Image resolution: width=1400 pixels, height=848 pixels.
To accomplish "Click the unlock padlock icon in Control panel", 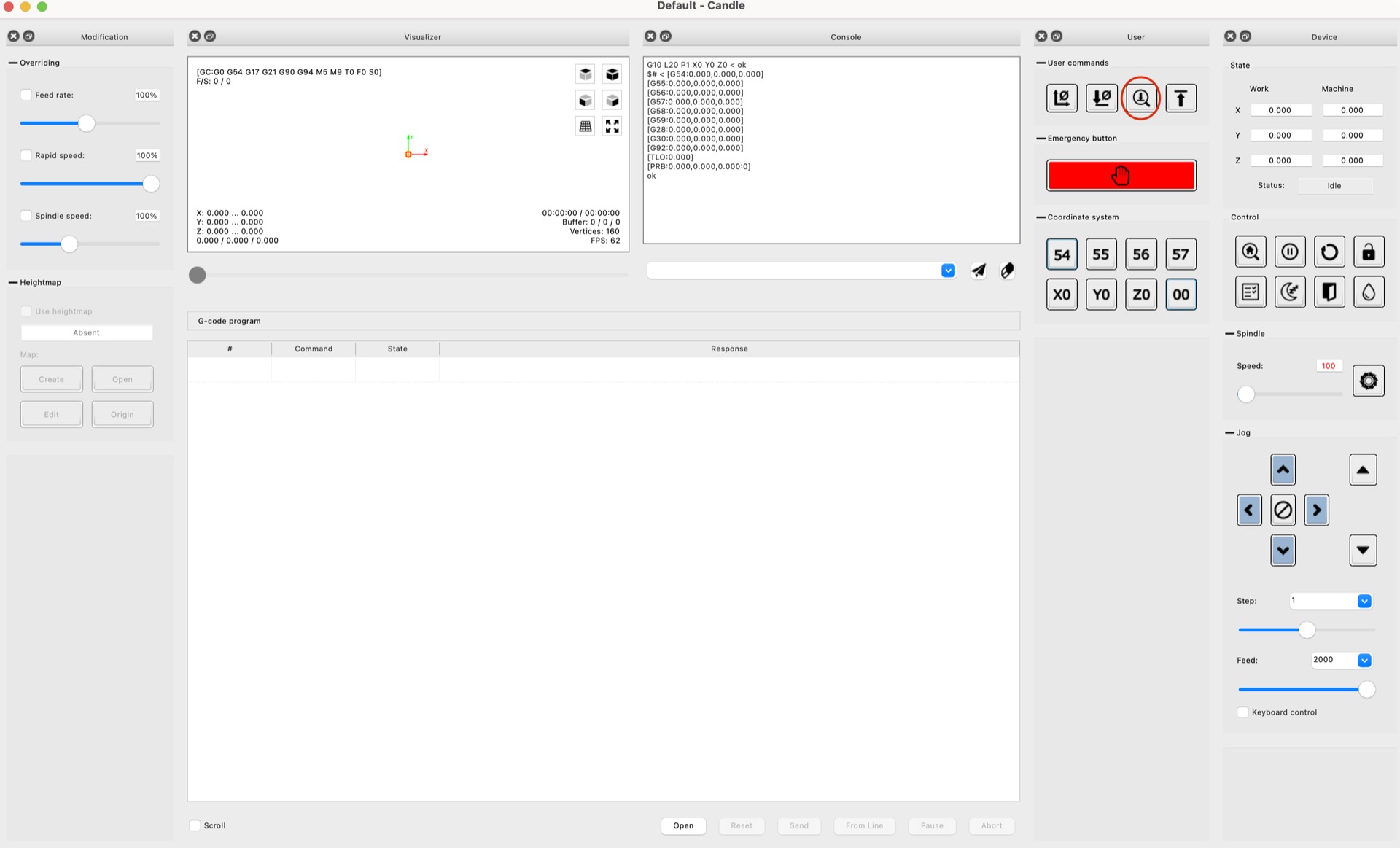I will (1369, 252).
